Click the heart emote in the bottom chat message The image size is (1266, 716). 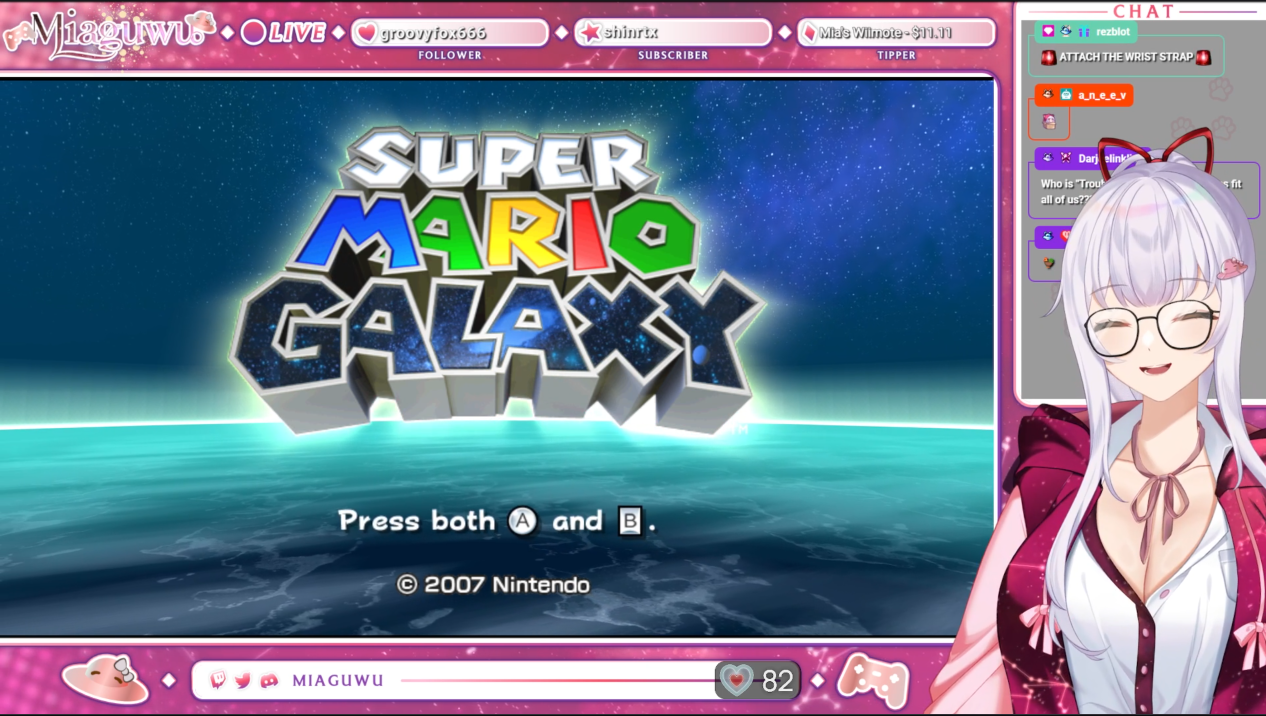[x=1048, y=263]
